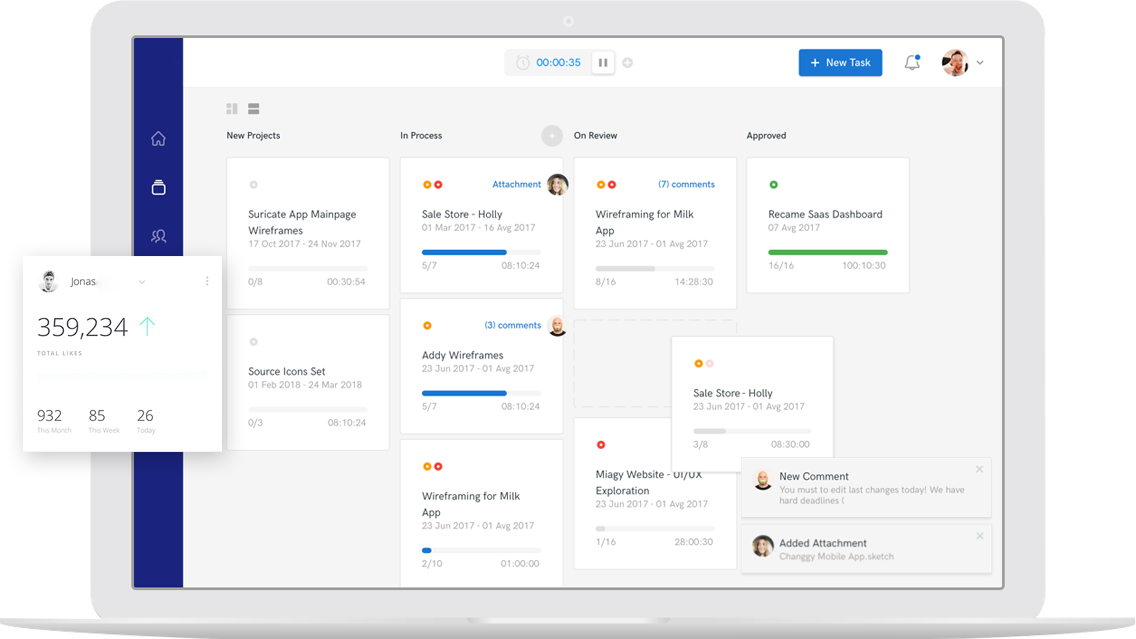
Task: Expand the user profile dropdown arrow
Action: click(980, 63)
